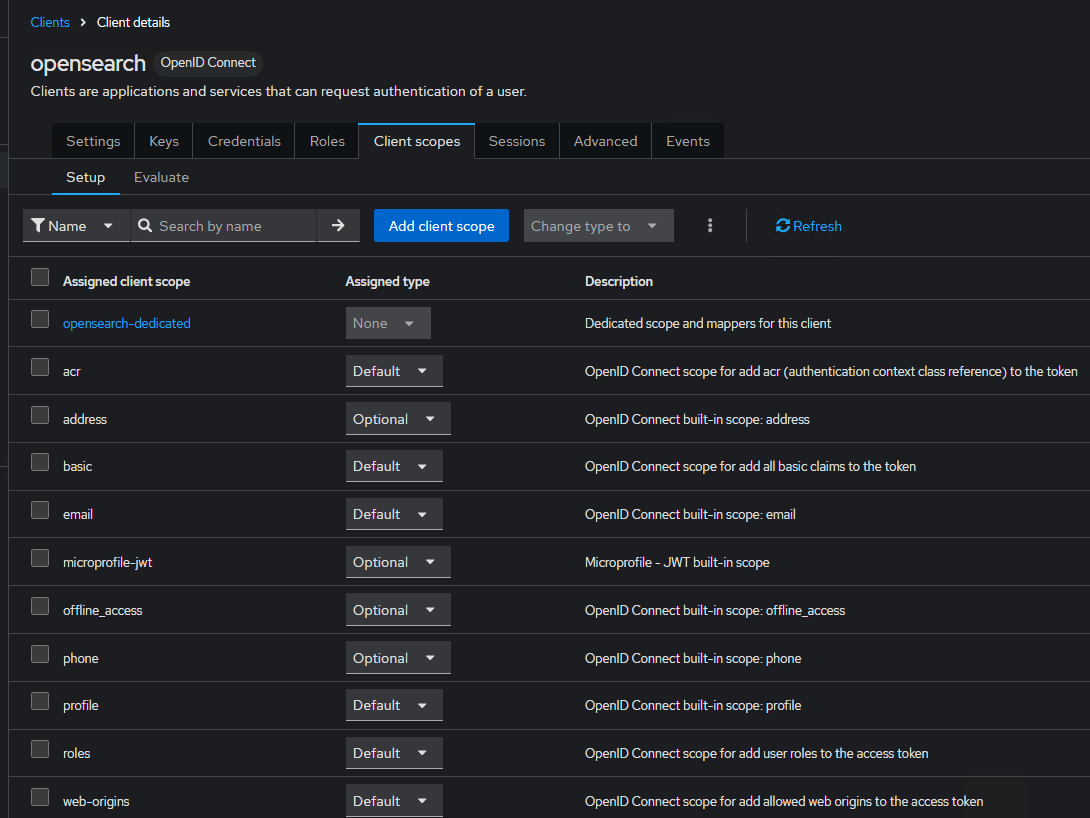The width and height of the screenshot is (1090, 818).
Task: Click 'Dedicated scope and mappers for this client'
Action: coord(708,323)
